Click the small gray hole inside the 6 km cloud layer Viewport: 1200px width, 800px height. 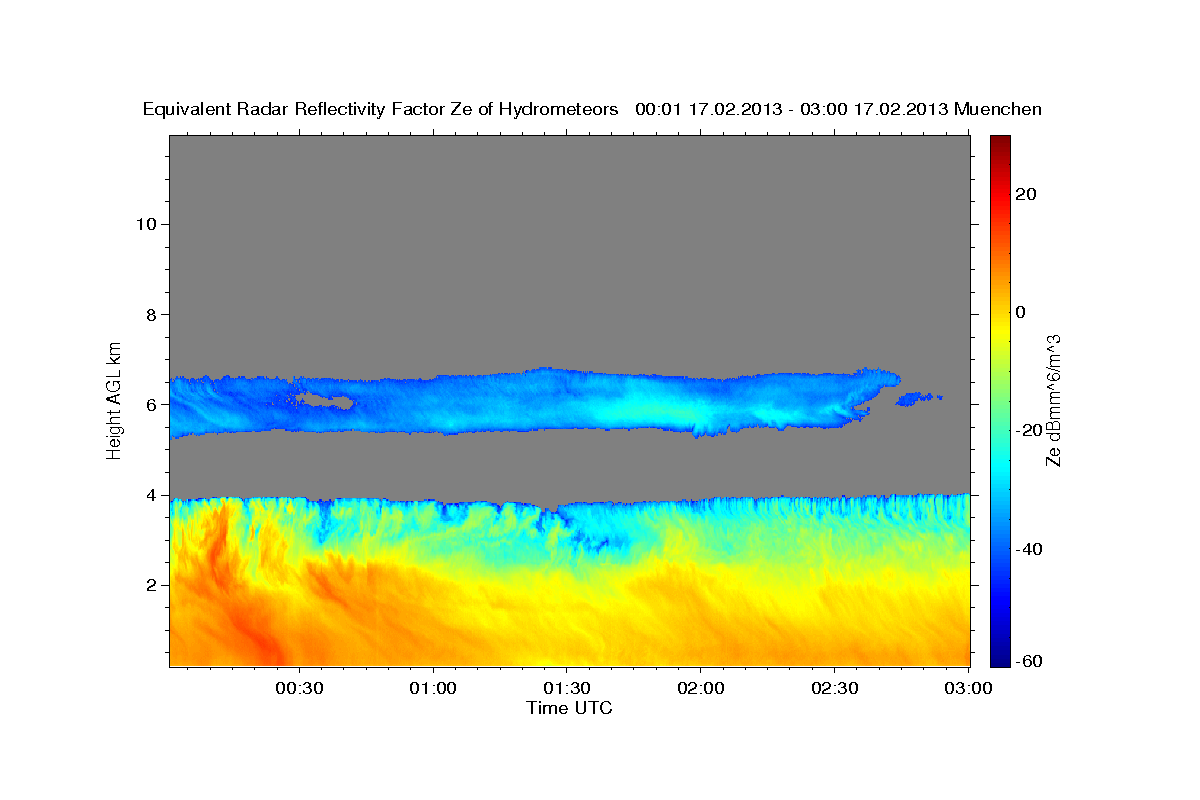click(x=327, y=402)
